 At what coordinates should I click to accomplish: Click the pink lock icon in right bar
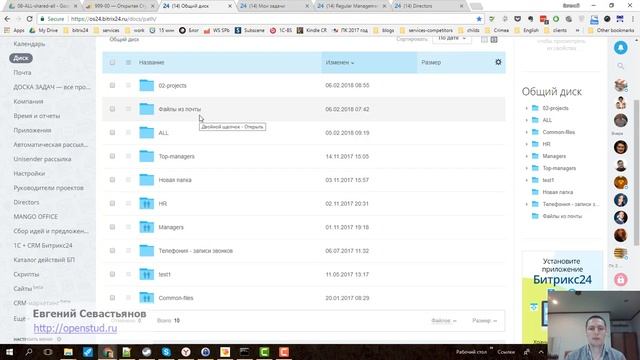tap(620, 280)
